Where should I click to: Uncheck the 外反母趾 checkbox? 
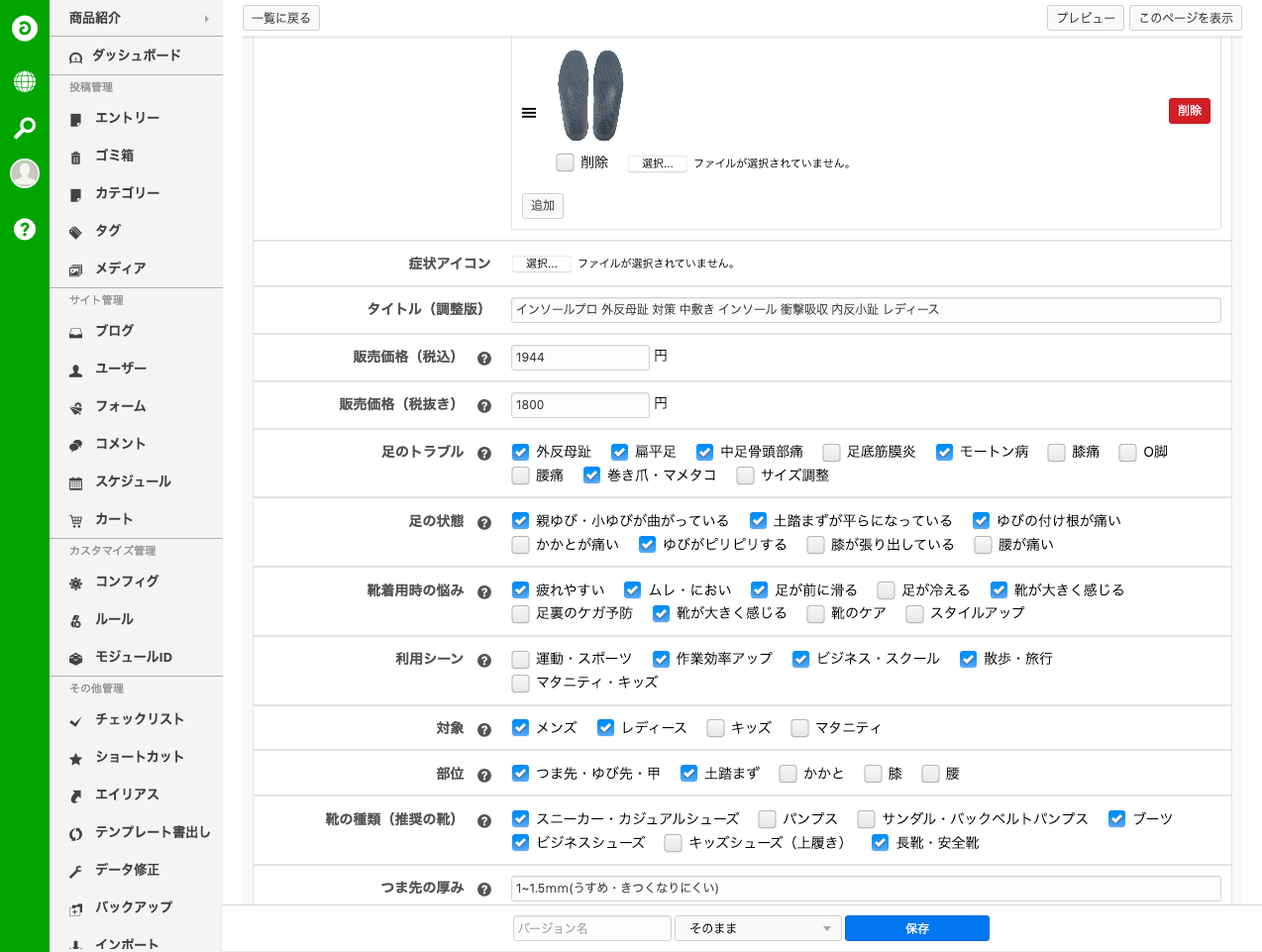coord(521,453)
